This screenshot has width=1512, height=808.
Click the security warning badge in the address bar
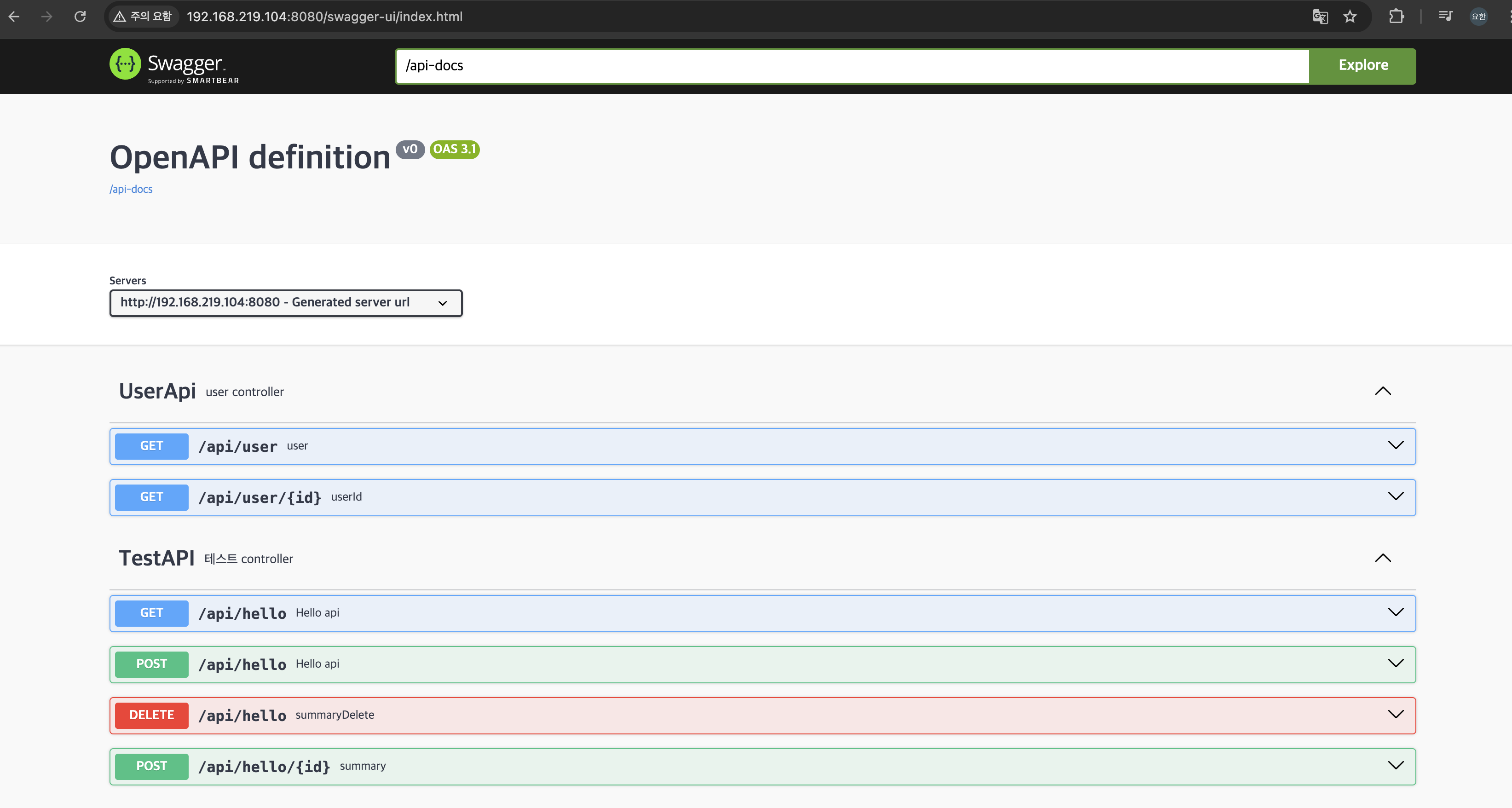pos(143,17)
